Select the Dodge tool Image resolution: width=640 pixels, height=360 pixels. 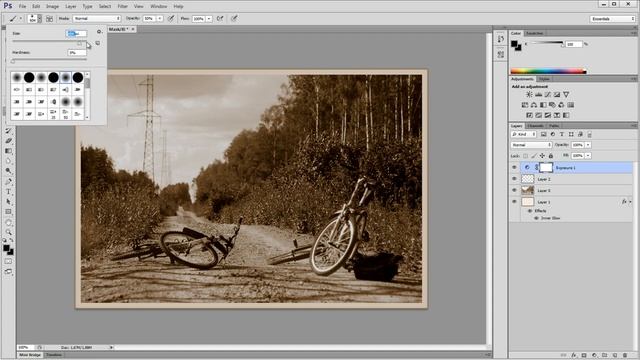click(8, 171)
